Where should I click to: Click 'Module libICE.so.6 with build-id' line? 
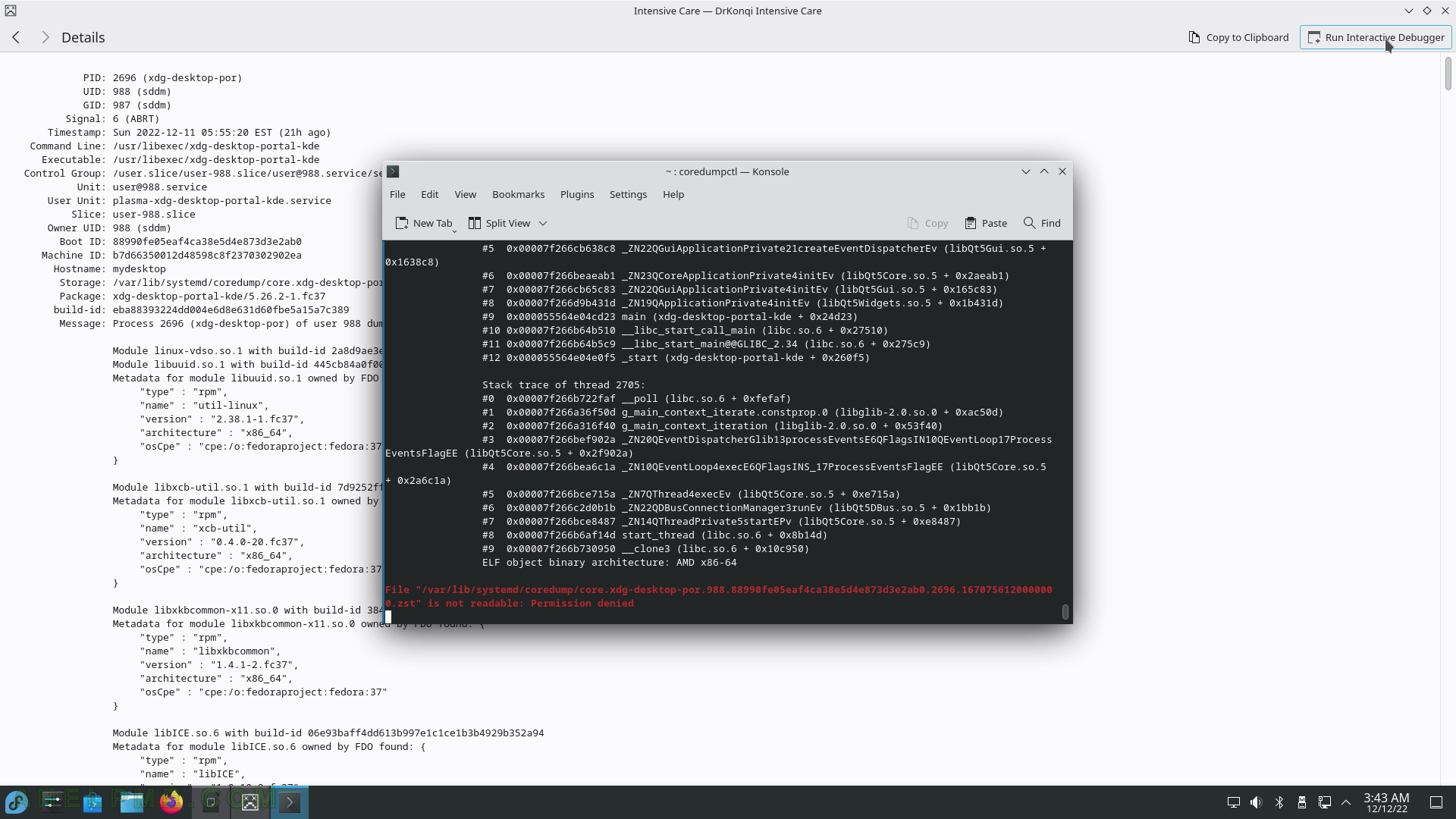[328, 733]
